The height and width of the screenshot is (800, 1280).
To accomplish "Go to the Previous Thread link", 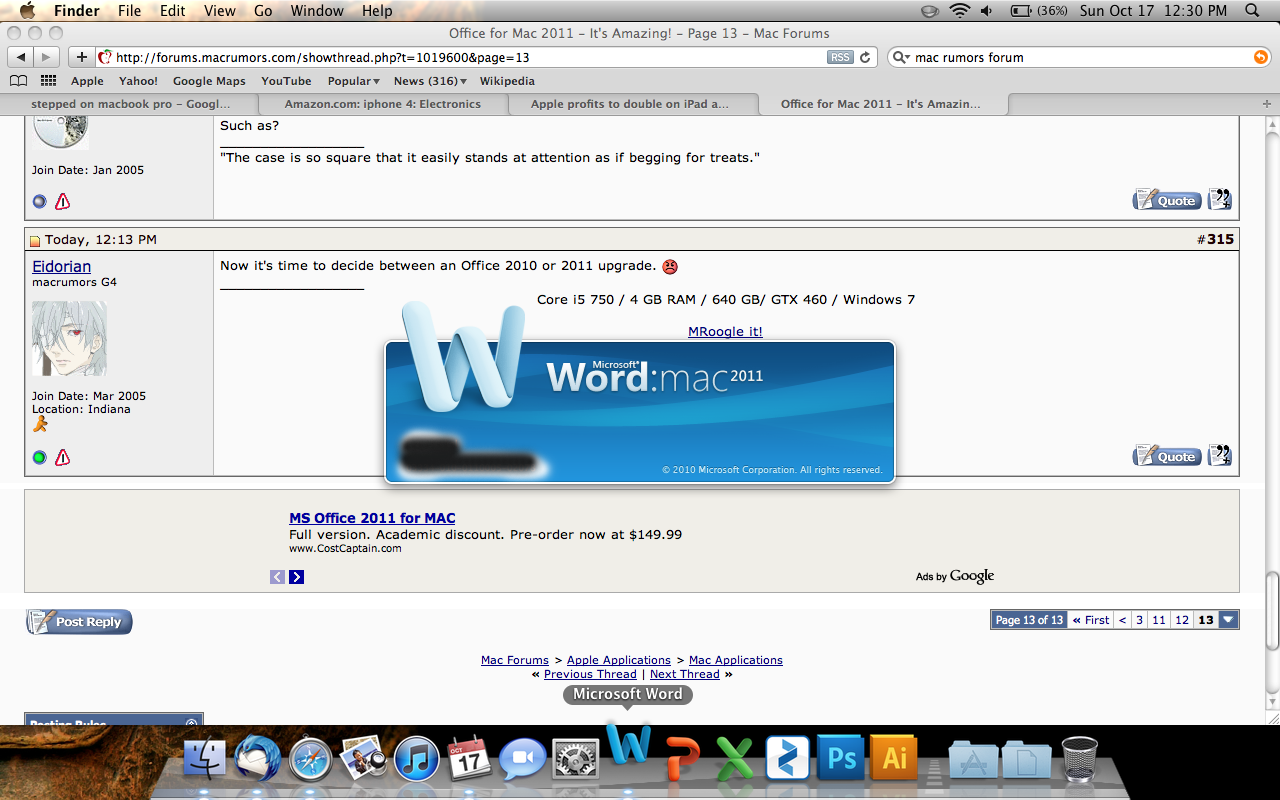I will tap(590, 674).
